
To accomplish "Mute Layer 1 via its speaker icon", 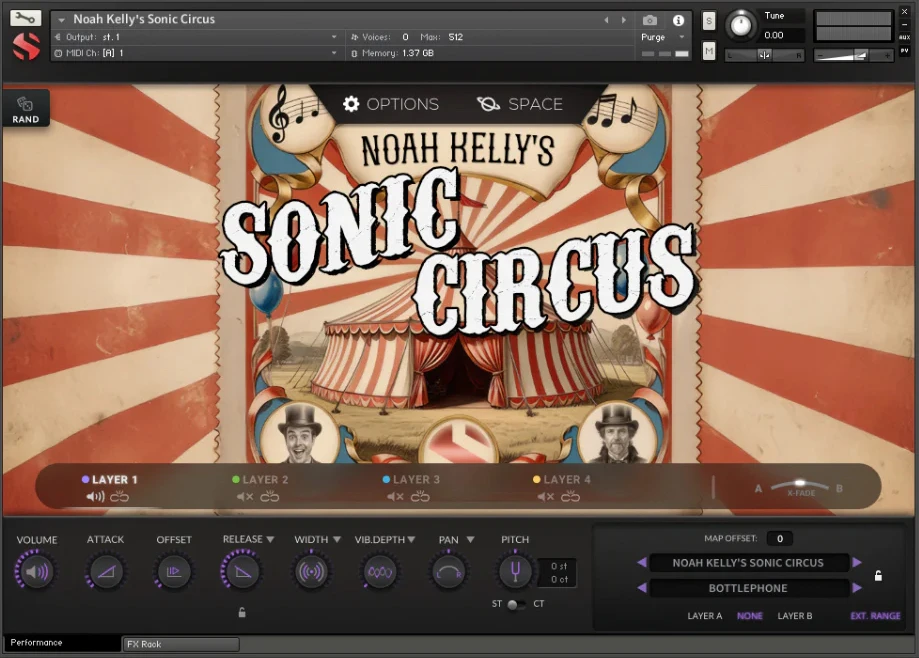I will tap(95, 497).
